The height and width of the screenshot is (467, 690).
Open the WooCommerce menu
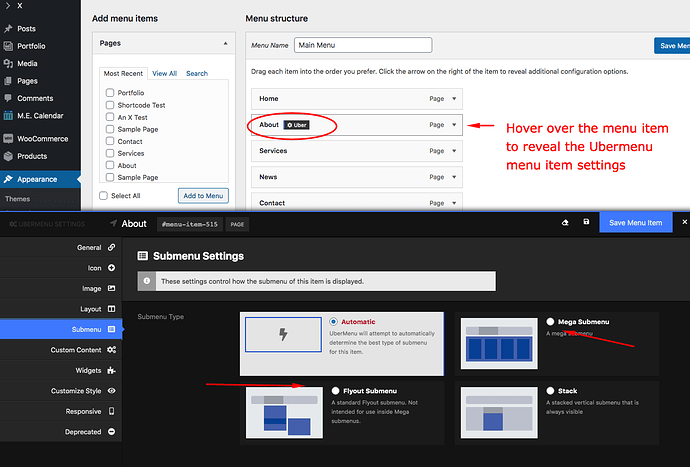click(42, 139)
